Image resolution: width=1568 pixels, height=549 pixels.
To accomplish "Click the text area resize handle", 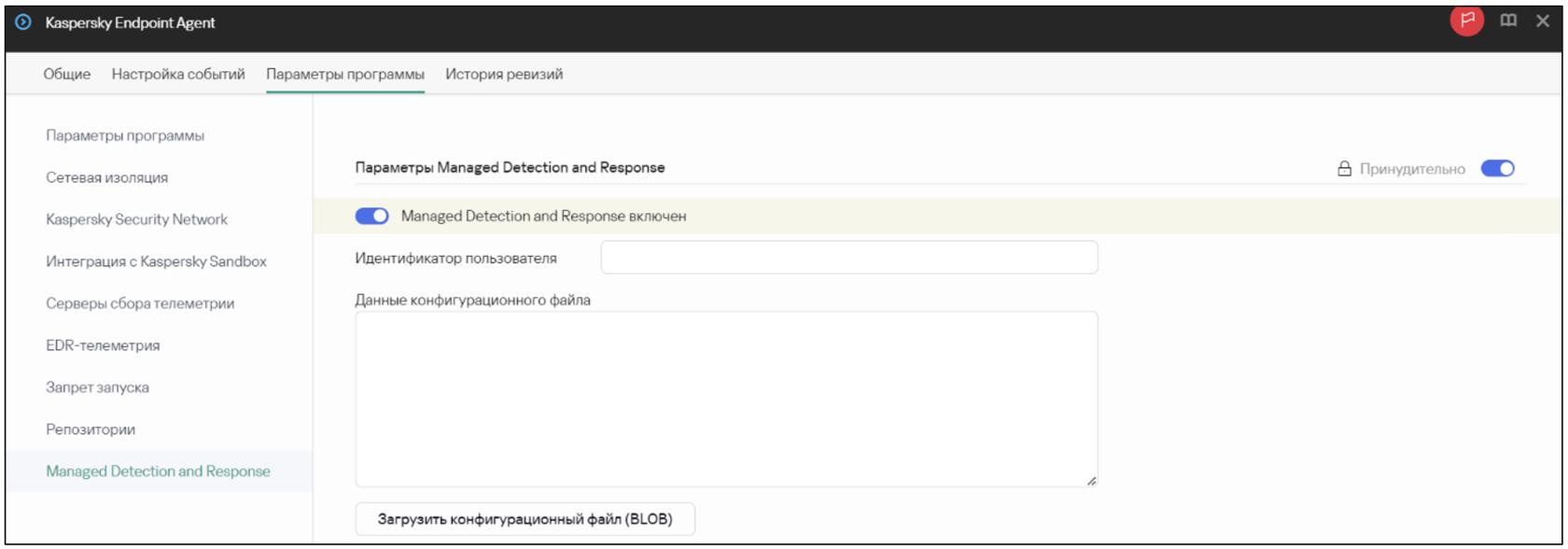I will click(1091, 480).
